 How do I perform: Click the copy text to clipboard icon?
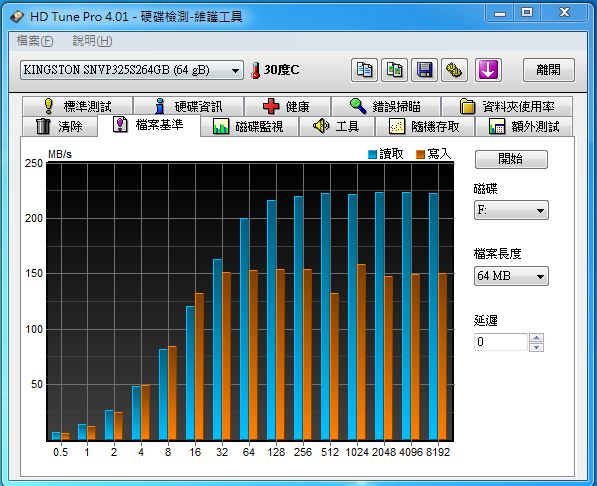[x=364, y=70]
